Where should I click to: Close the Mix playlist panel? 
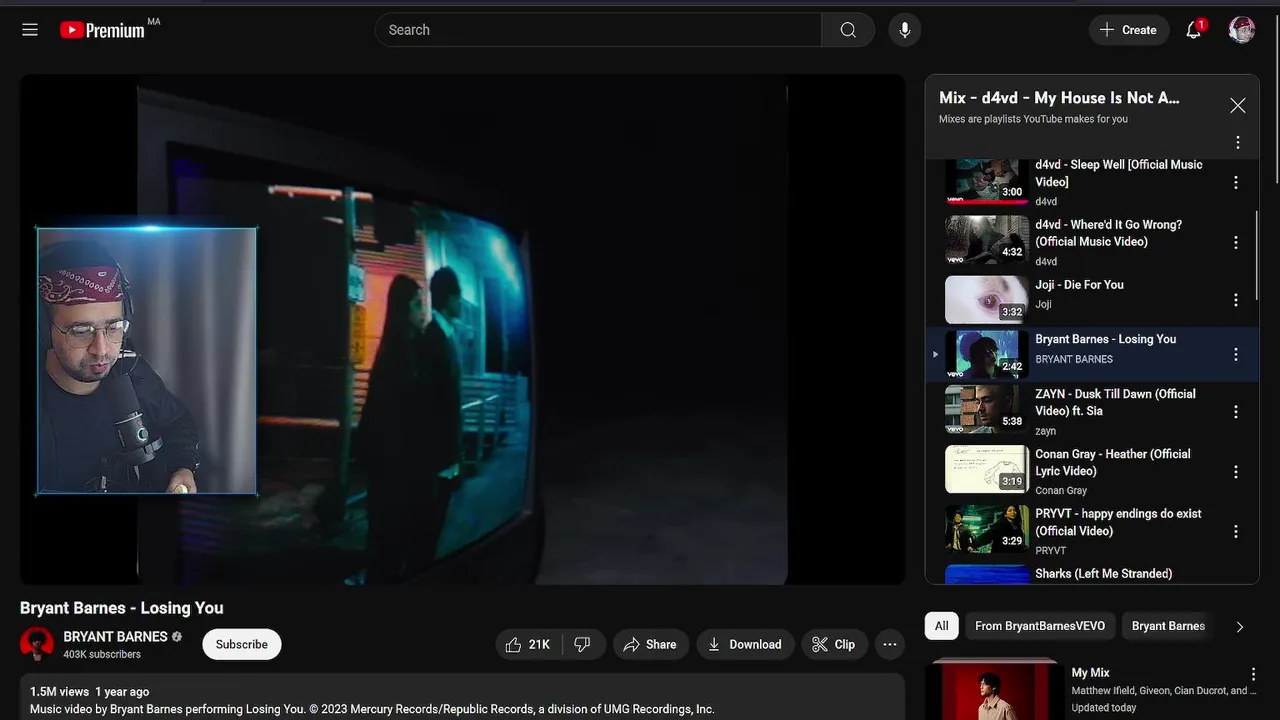pyautogui.click(x=1238, y=106)
